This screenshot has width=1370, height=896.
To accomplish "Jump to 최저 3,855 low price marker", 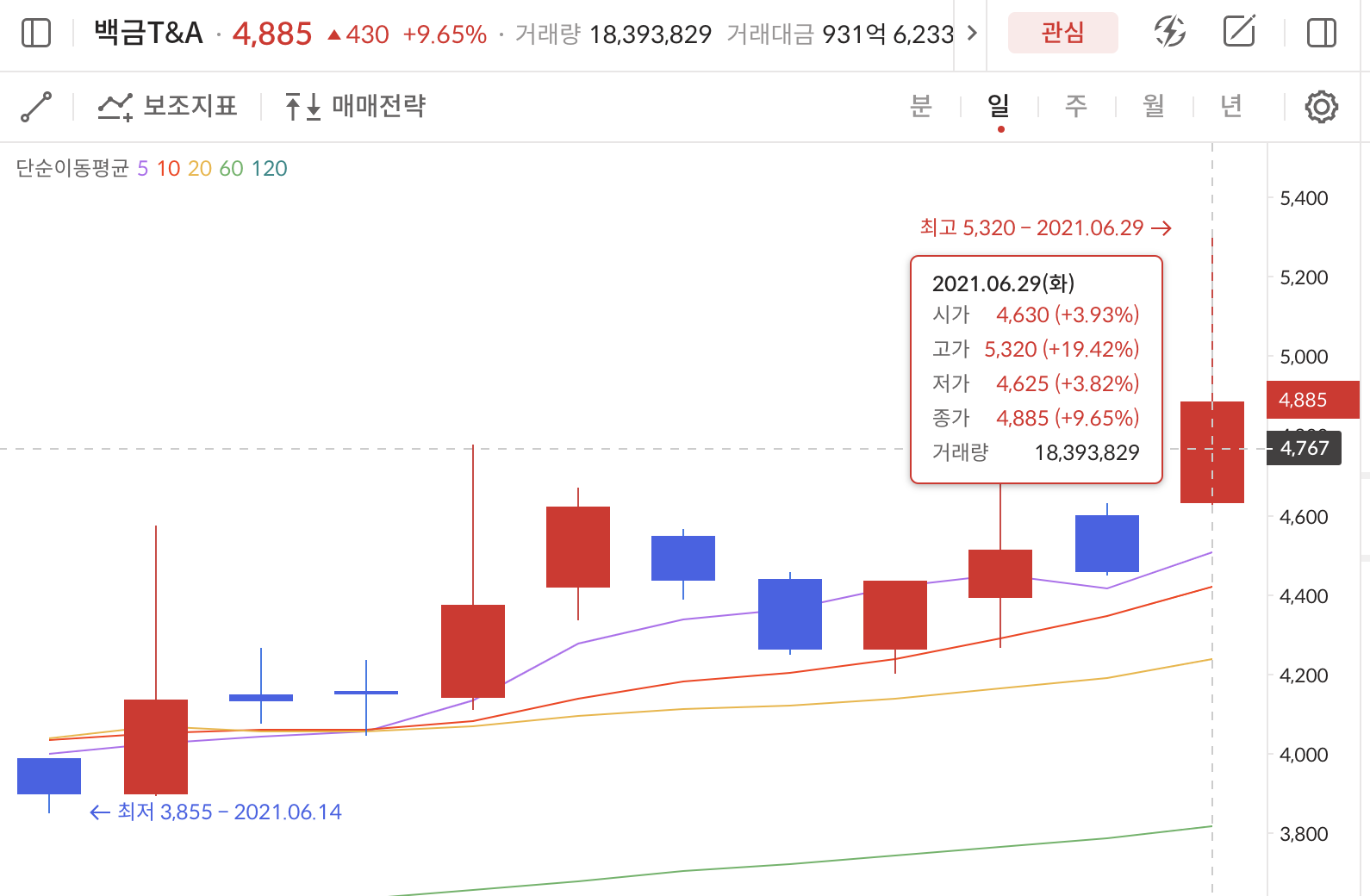I will pos(215,812).
